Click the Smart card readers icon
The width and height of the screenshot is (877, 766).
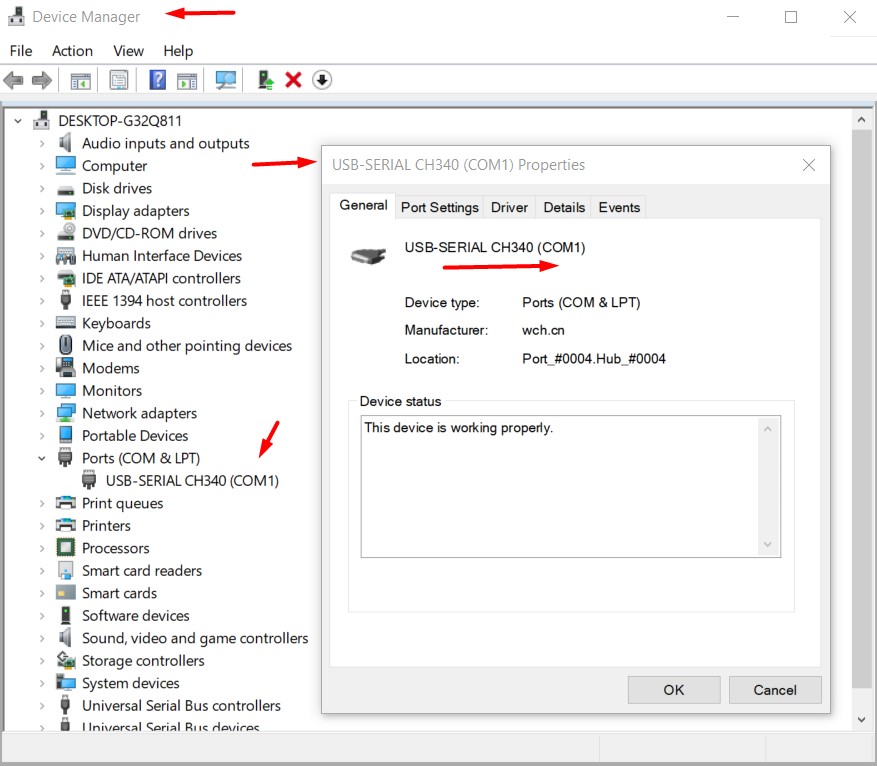pyautogui.click(x=65, y=570)
